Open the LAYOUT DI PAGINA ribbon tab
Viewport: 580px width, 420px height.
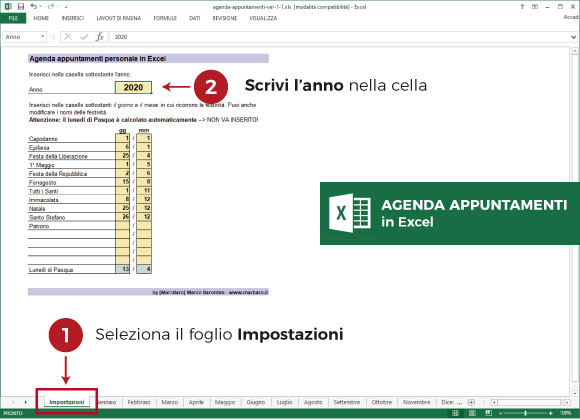(119, 18)
